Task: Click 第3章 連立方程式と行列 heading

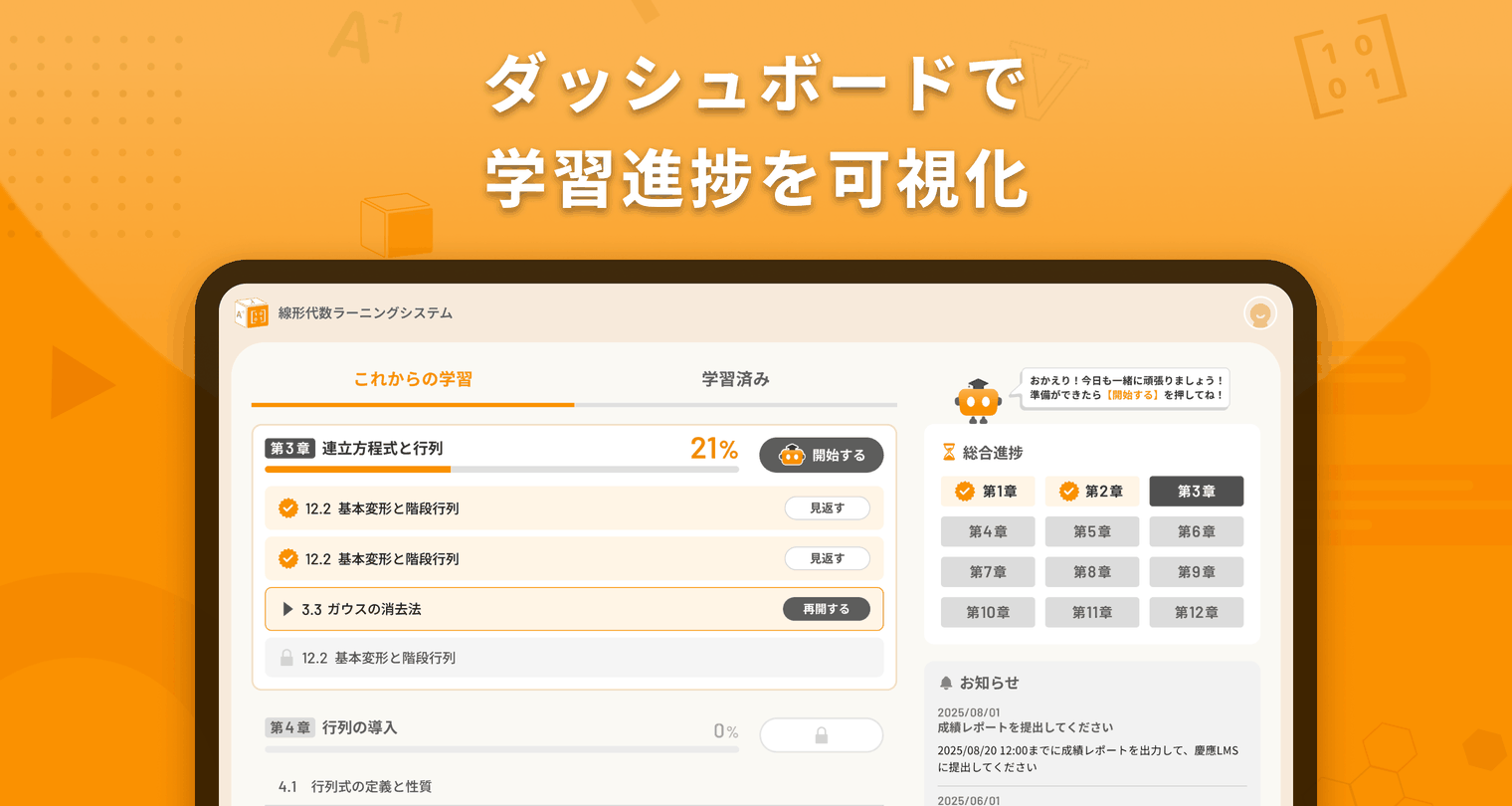Action: pyautogui.click(x=354, y=449)
